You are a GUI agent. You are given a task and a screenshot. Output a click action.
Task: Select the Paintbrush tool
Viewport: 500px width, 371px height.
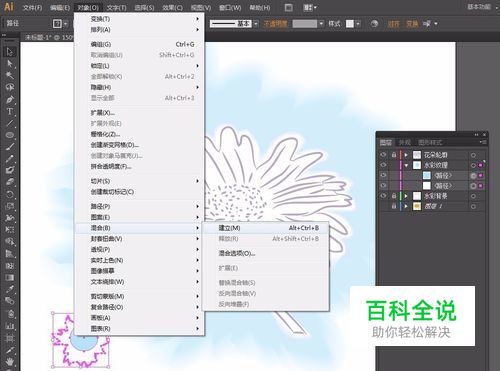[x=9, y=147]
